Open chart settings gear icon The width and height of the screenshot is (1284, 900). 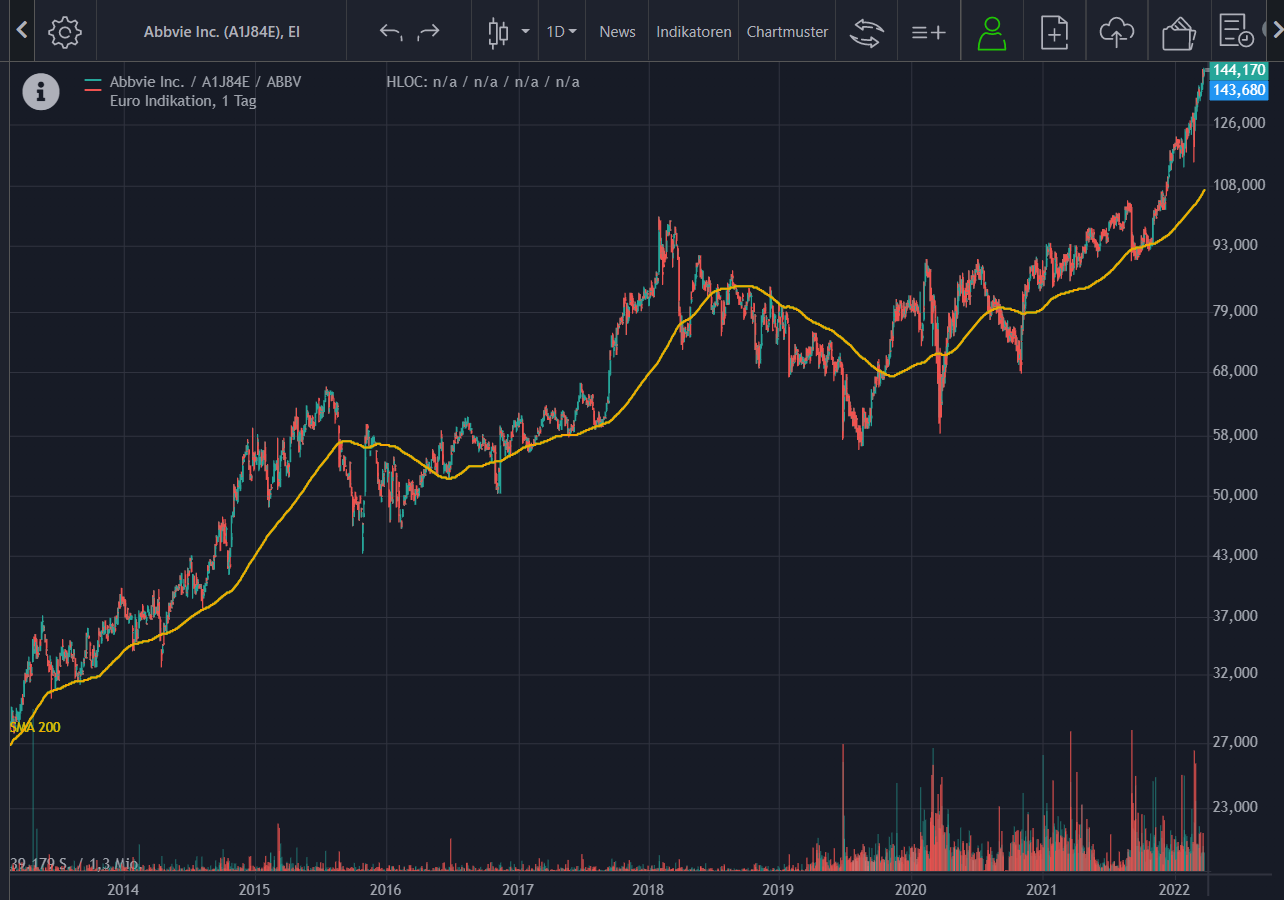coord(65,32)
